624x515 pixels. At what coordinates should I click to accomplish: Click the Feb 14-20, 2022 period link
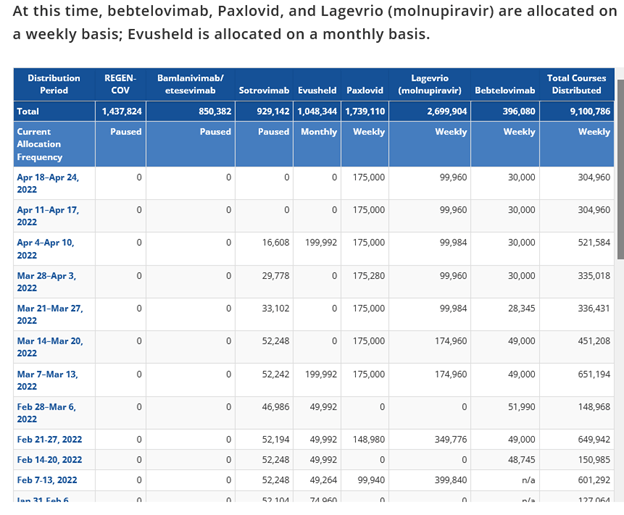pyautogui.click(x=51, y=459)
